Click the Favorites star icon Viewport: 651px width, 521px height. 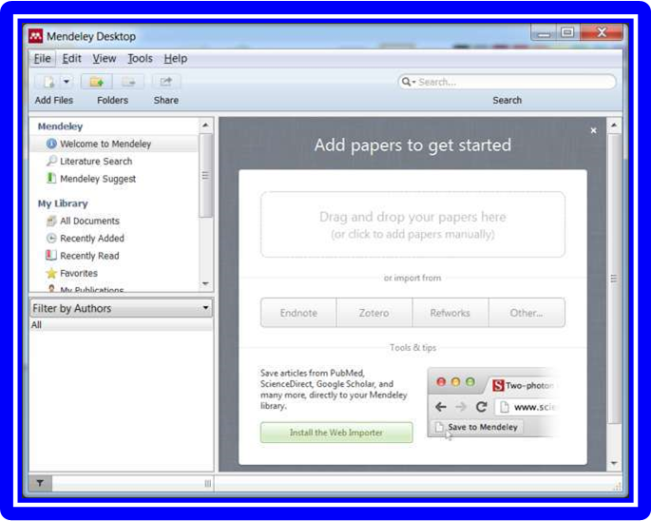(x=51, y=273)
